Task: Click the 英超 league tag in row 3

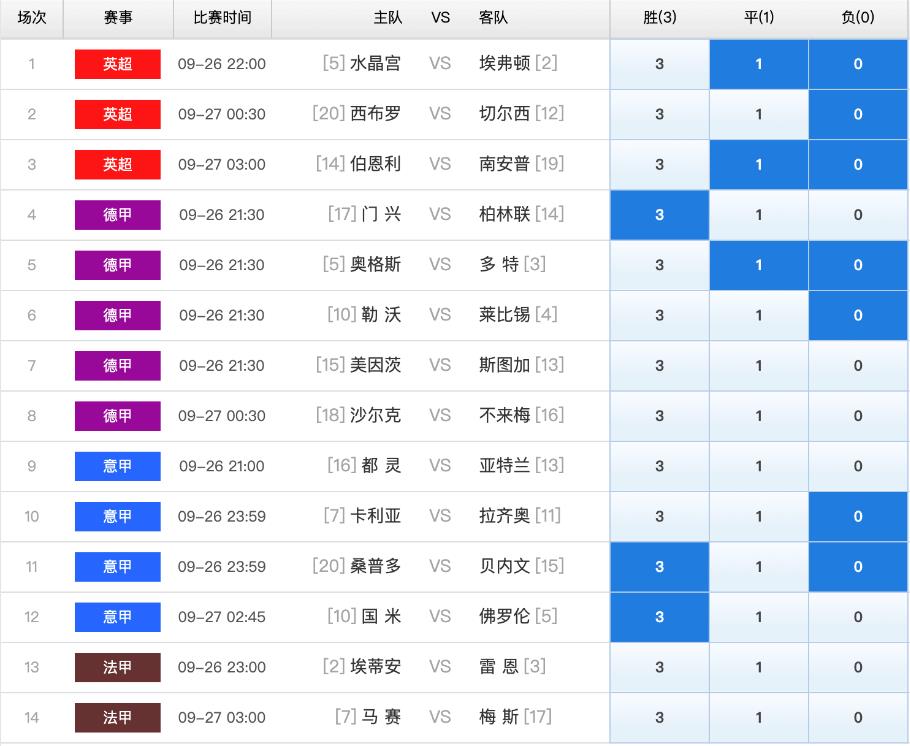Action: pyautogui.click(x=118, y=164)
